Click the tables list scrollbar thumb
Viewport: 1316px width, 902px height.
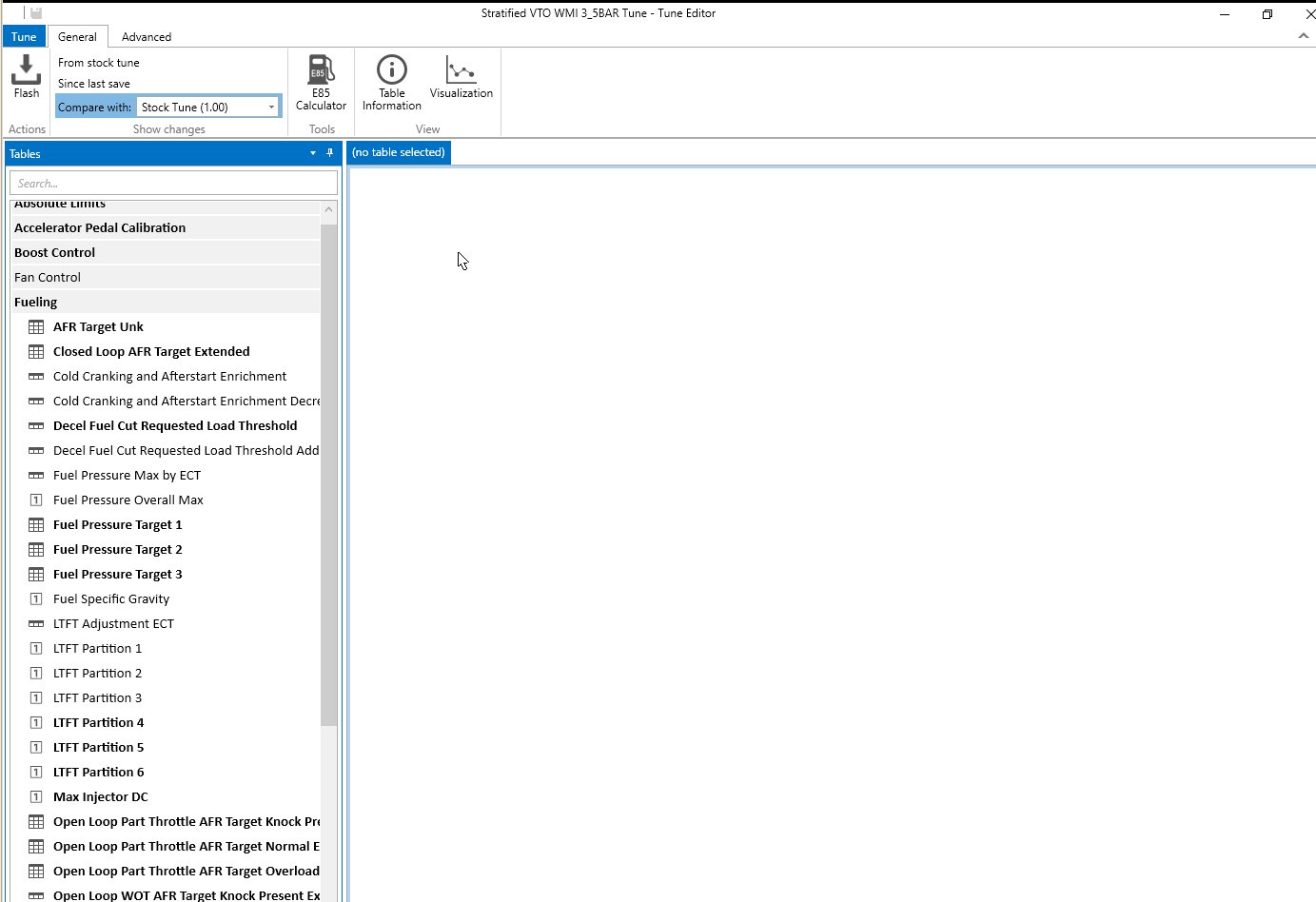329,475
